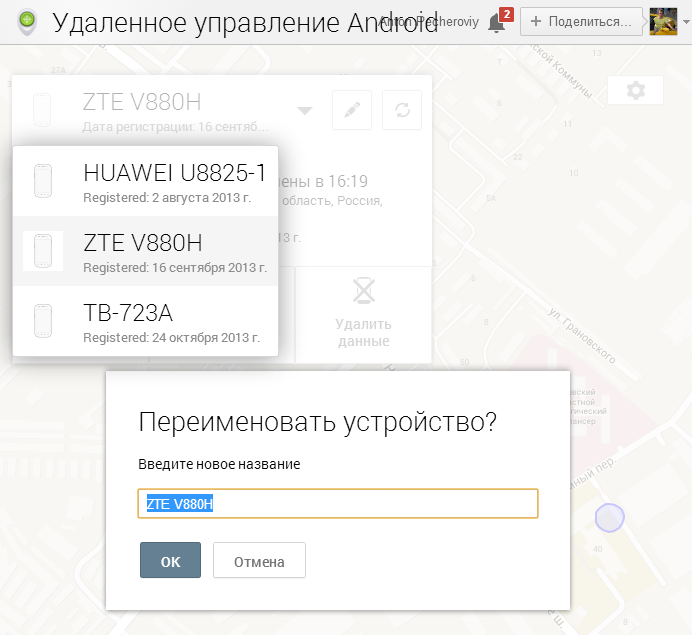This screenshot has height=635, width=692.
Task: Click the Android Device Manager logo icon
Action: pyautogui.click(x=27, y=23)
